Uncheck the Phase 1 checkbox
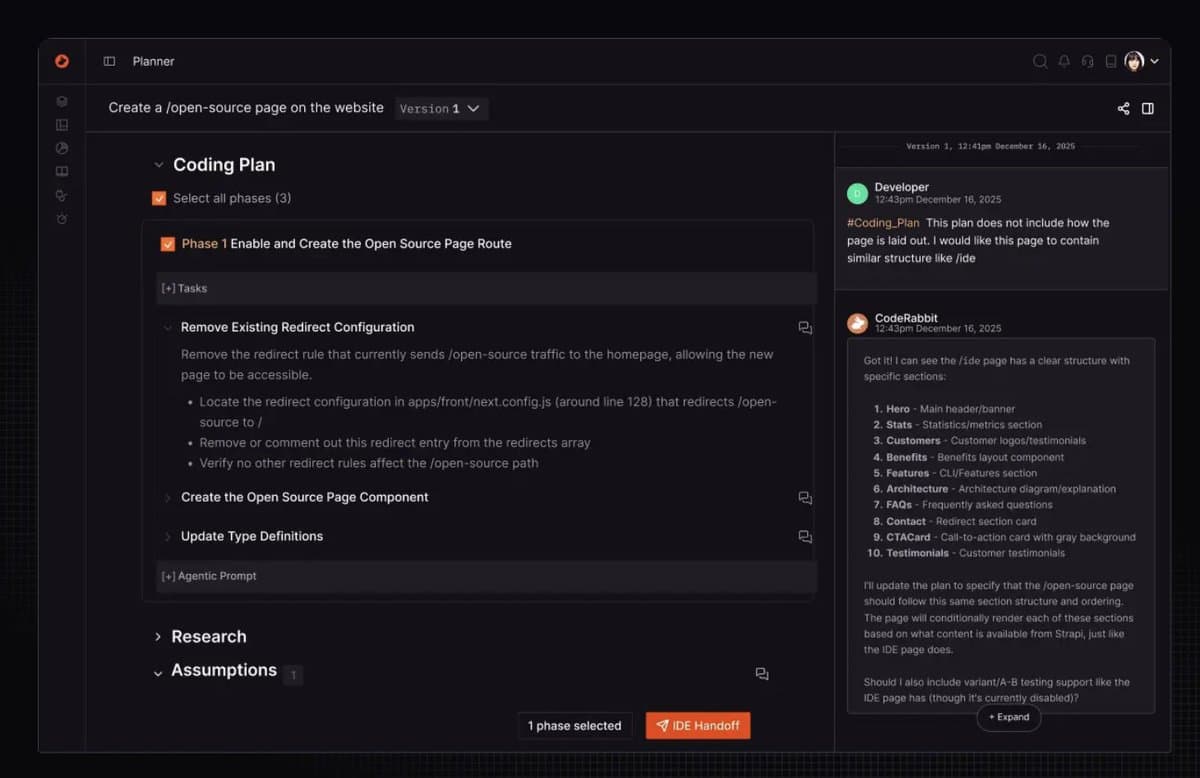Screen dimensions: 1200x778 click(x=168, y=243)
